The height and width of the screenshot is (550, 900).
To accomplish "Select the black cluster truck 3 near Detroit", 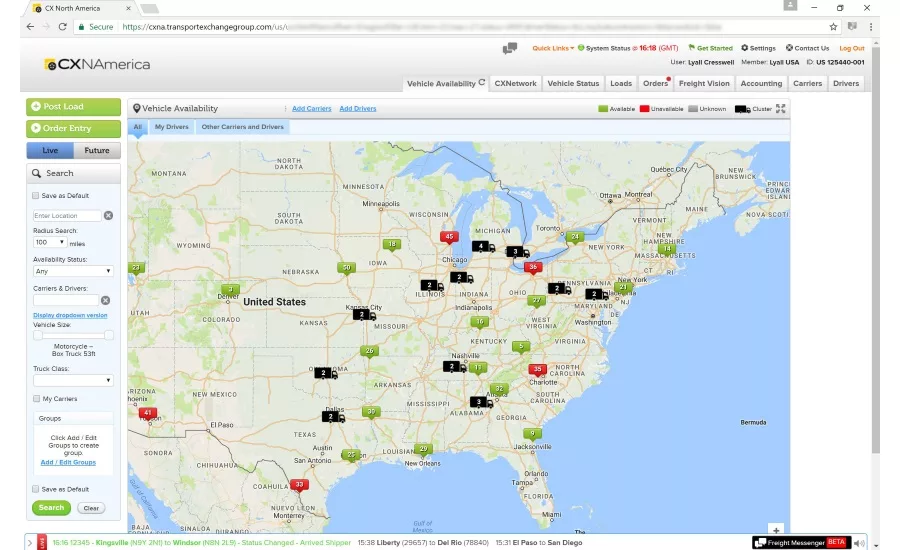I will [x=518, y=252].
